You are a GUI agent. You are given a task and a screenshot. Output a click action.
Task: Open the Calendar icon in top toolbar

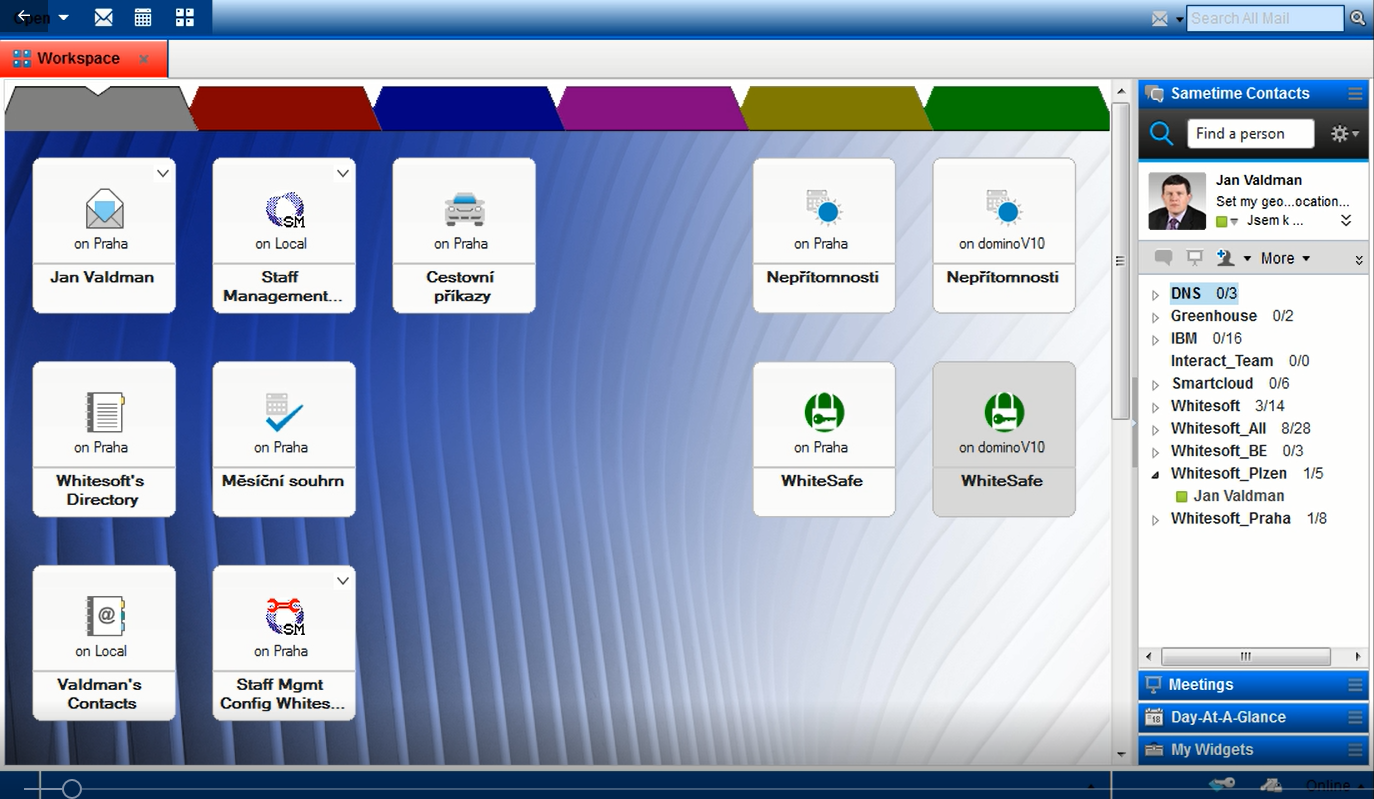tap(143, 18)
